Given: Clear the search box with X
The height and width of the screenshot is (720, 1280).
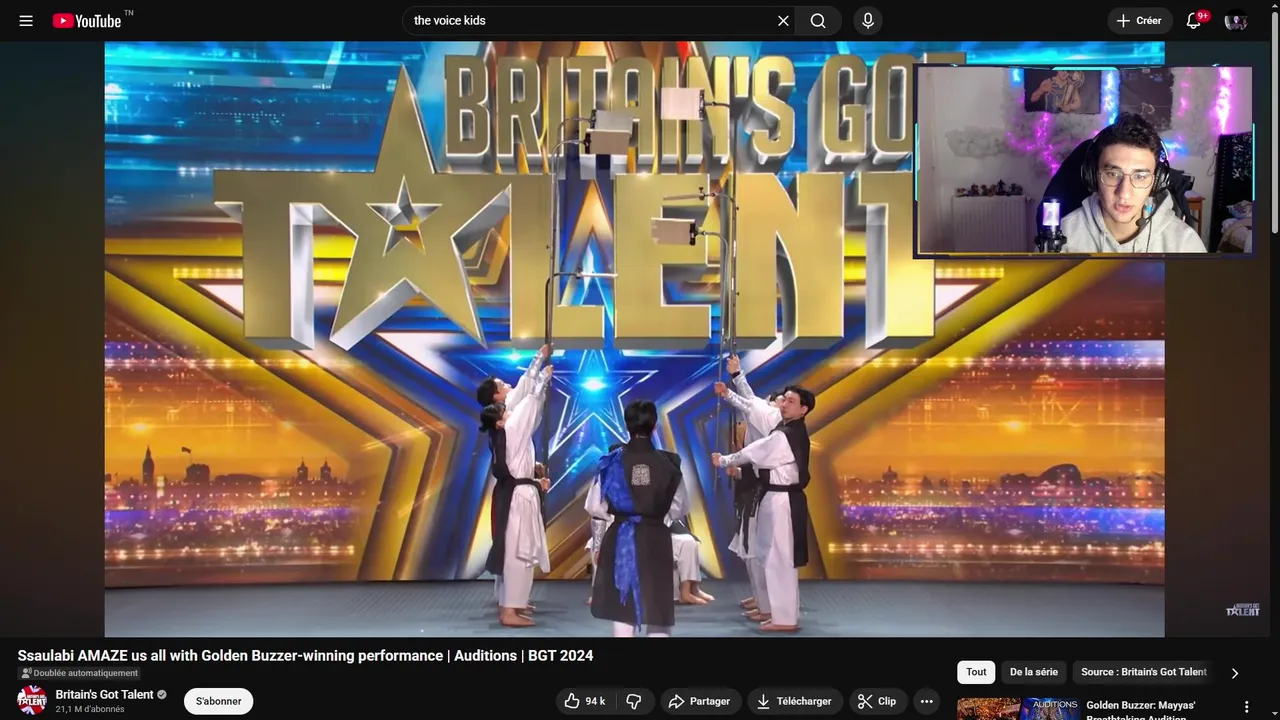Looking at the screenshot, I should pyautogui.click(x=783, y=20).
